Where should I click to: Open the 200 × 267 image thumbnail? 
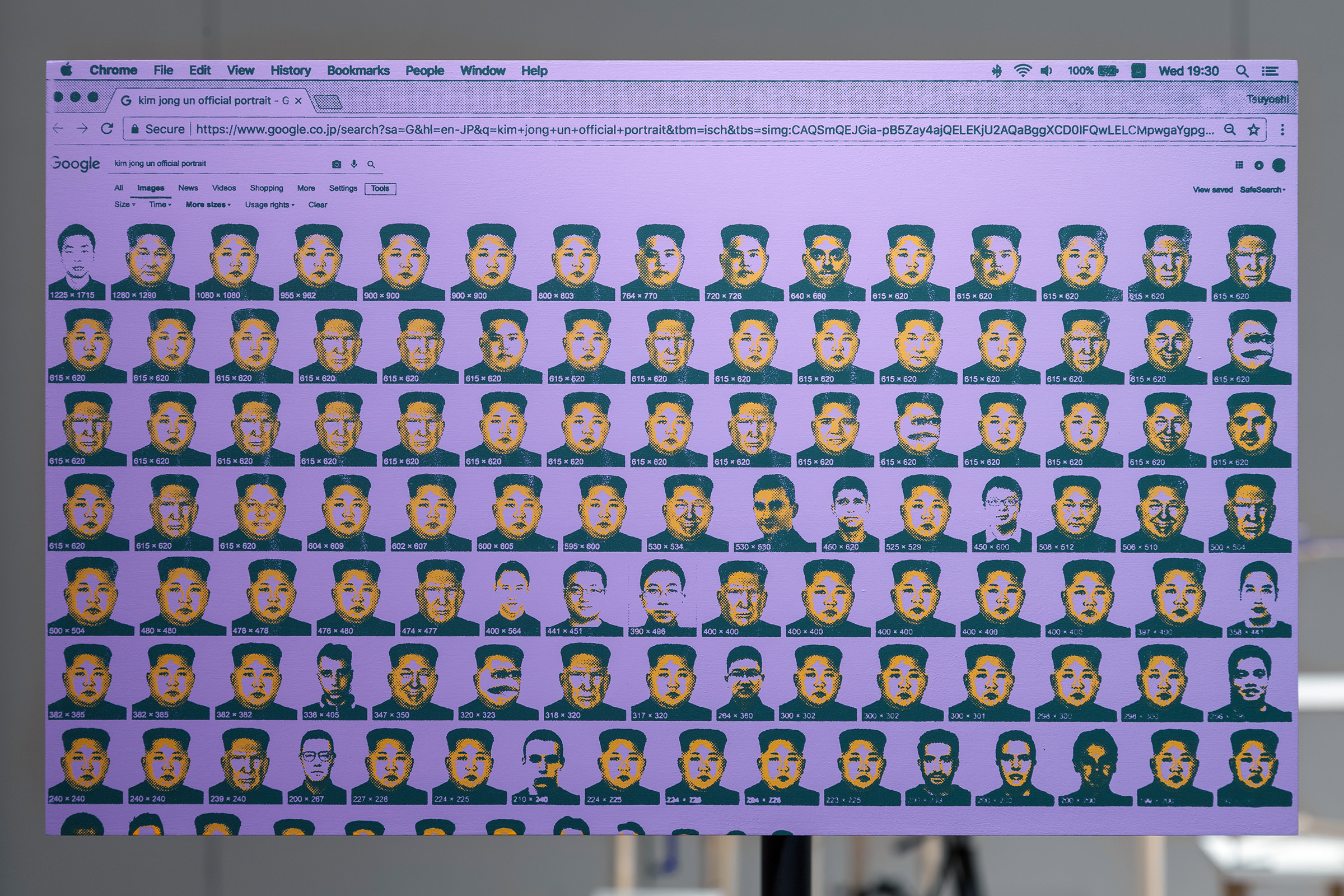318,766
